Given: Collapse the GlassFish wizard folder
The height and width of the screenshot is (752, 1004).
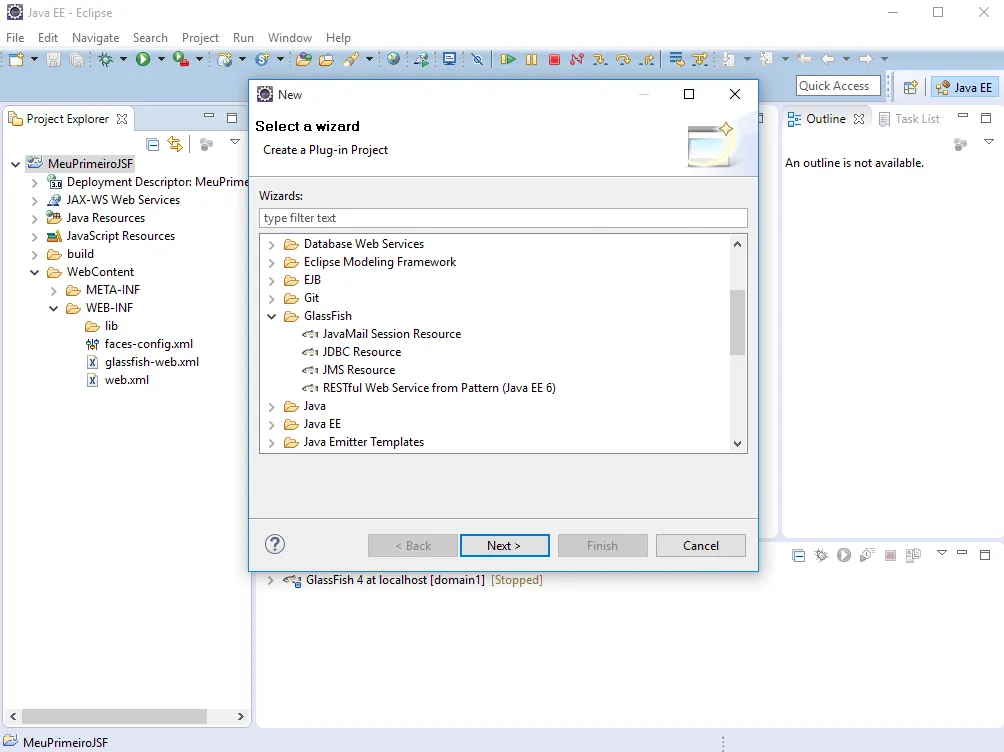Looking at the screenshot, I should [271, 316].
